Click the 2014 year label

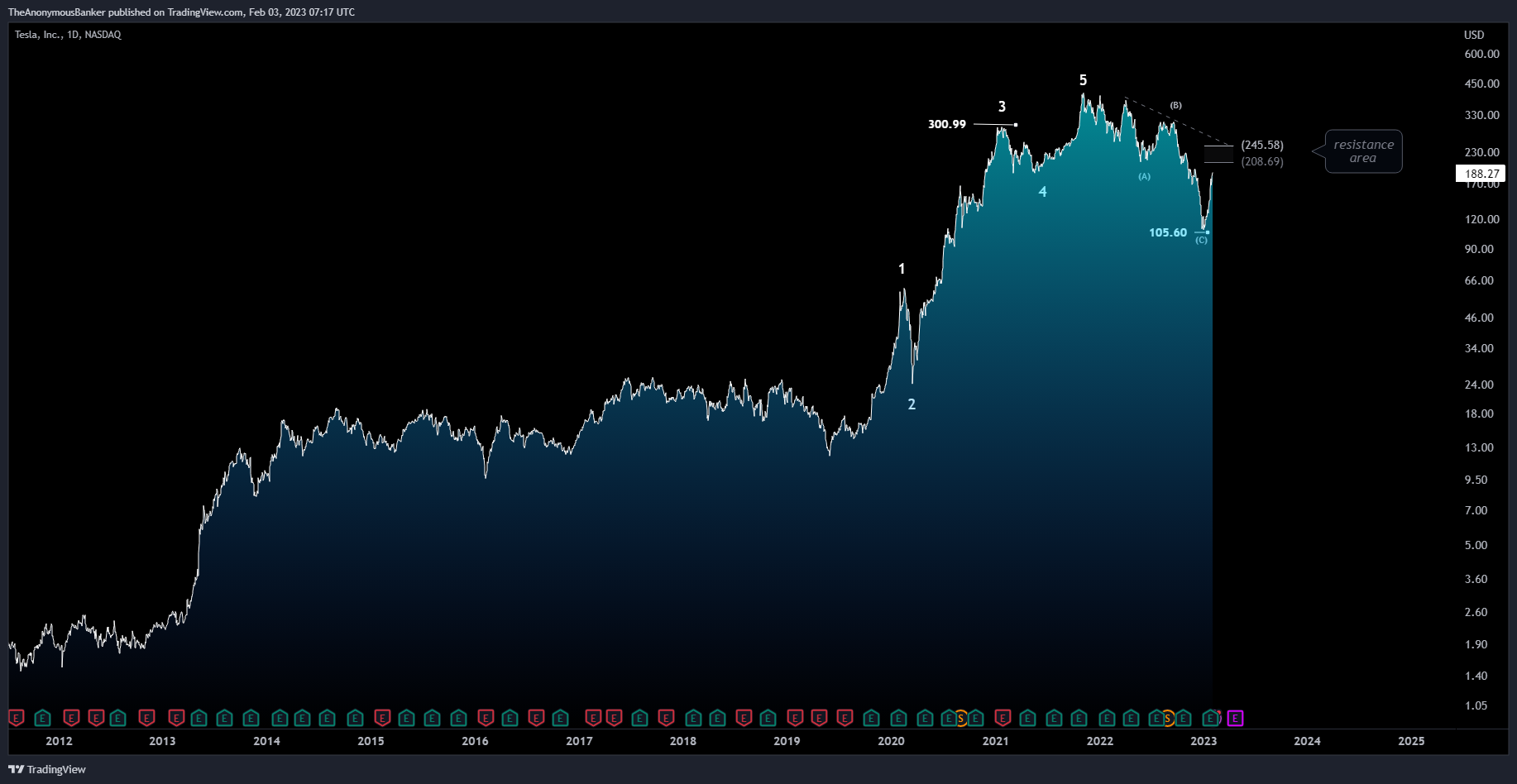266,741
